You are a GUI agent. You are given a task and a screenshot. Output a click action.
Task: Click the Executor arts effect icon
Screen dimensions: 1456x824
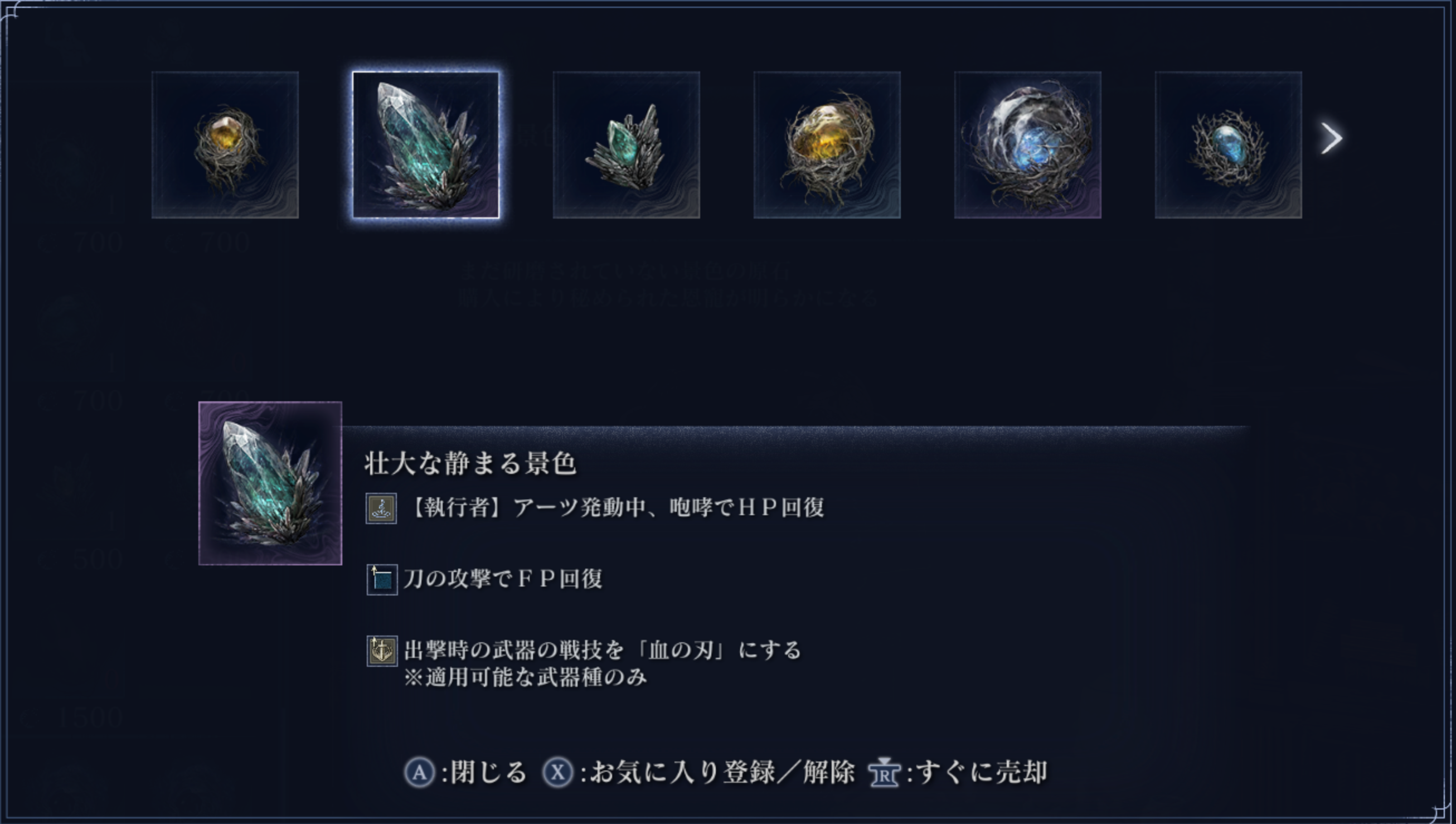pos(381,508)
